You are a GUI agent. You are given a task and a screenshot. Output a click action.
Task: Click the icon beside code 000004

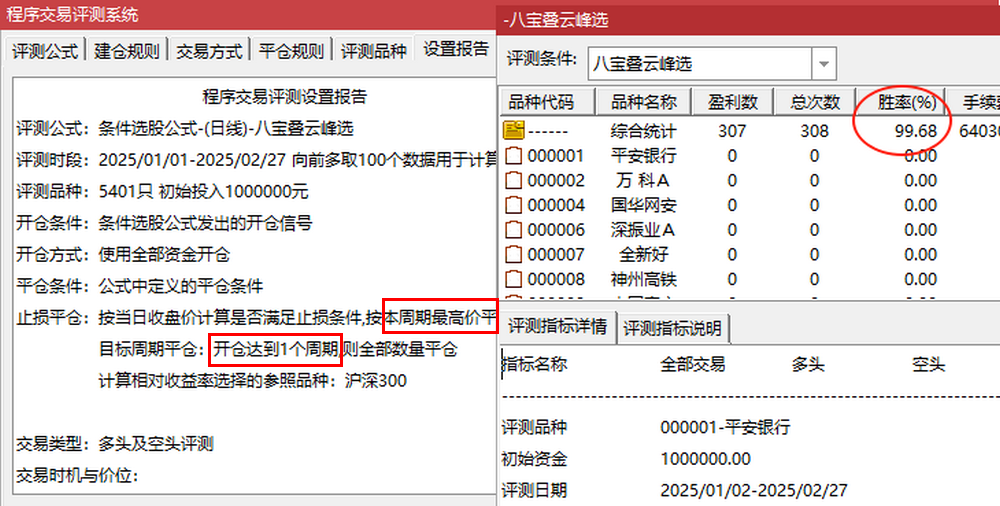click(x=513, y=205)
